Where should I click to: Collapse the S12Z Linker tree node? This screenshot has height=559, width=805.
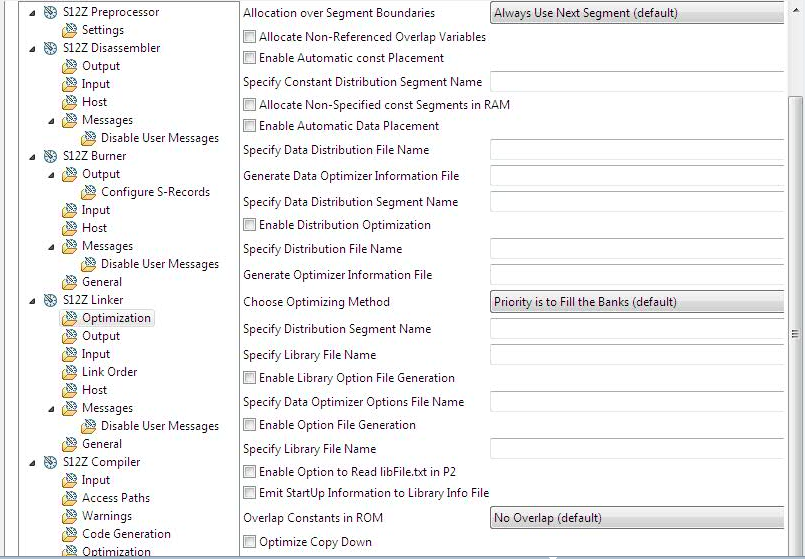[x=33, y=300]
